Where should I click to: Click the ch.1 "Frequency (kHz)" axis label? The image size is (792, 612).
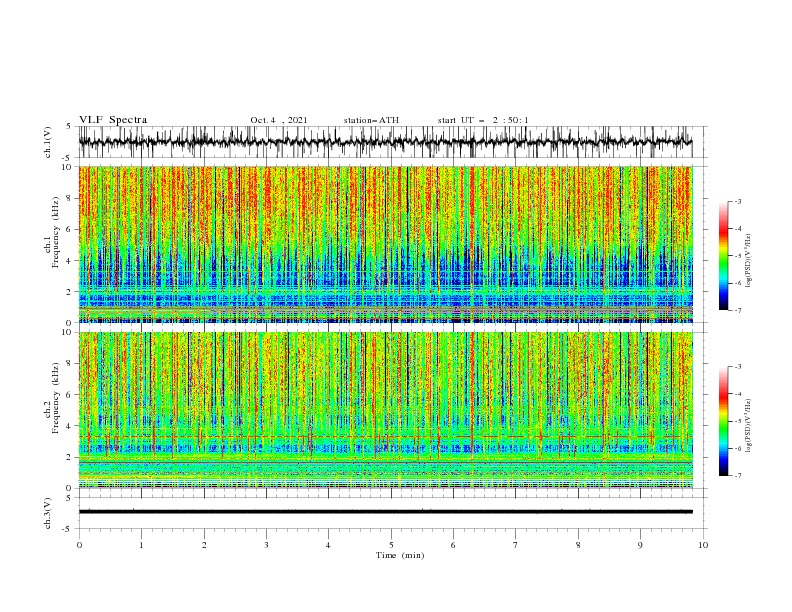tap(56, 233)
